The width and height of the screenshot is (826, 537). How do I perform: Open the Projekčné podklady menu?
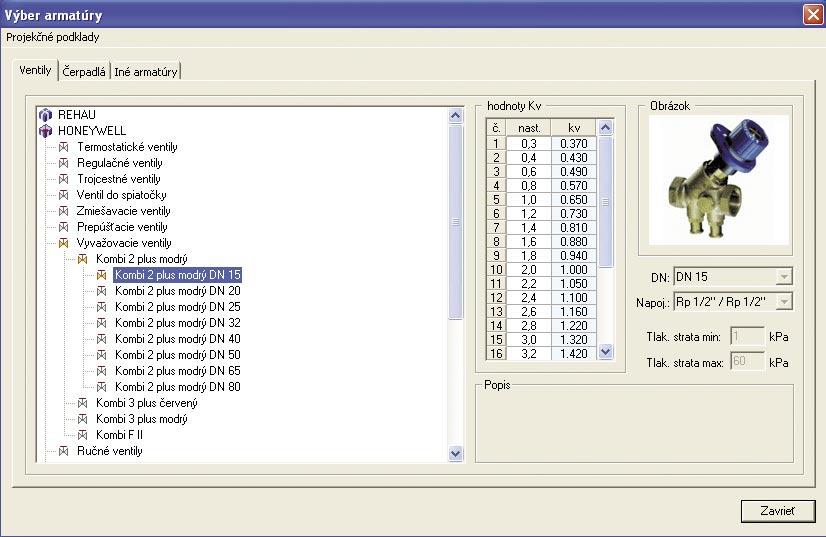pos(53,37)
